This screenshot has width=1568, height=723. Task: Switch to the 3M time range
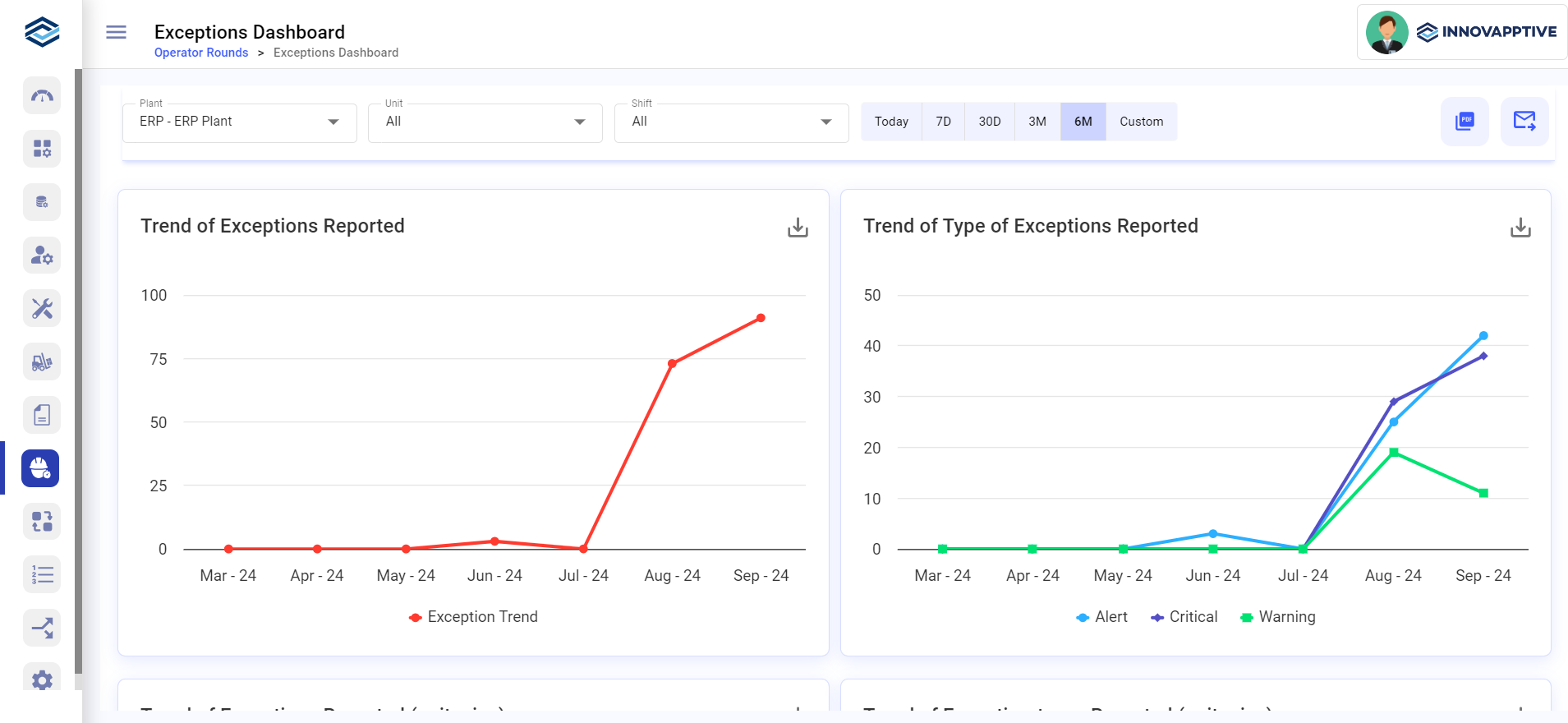pyautogui.click(x=1037, y=122)
